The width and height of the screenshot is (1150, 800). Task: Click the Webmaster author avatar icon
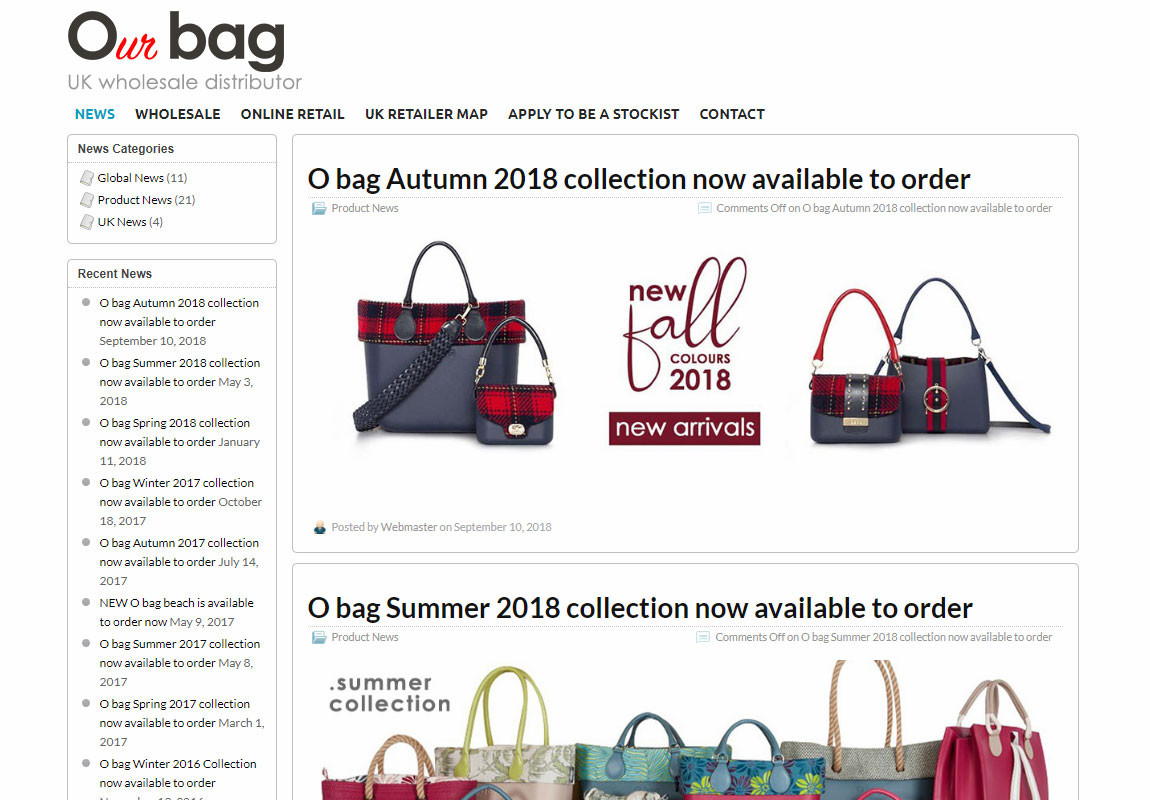320,527
